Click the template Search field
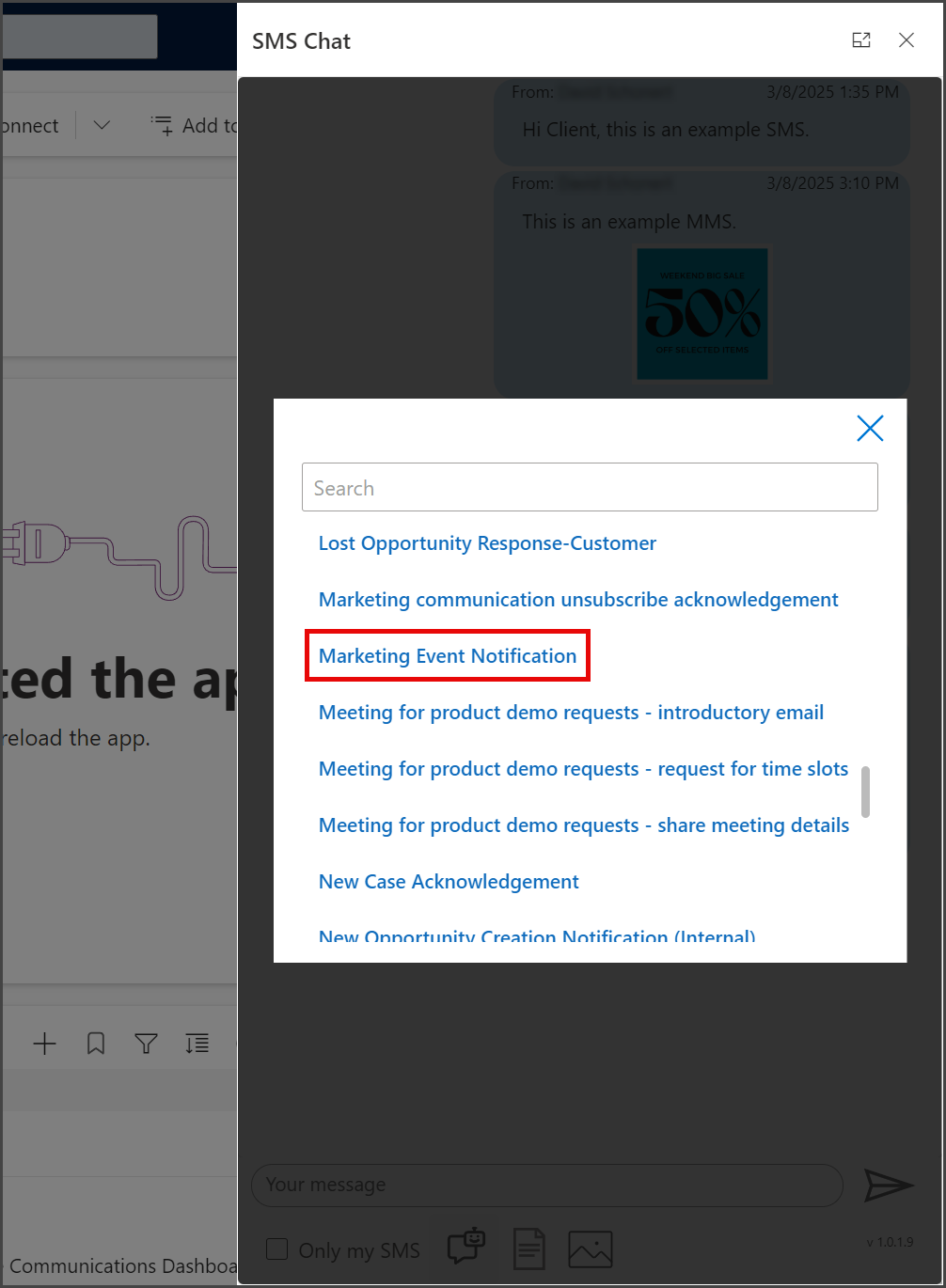Image resolution: width=946 pixels, height=1288 pixels. (590, 487)
